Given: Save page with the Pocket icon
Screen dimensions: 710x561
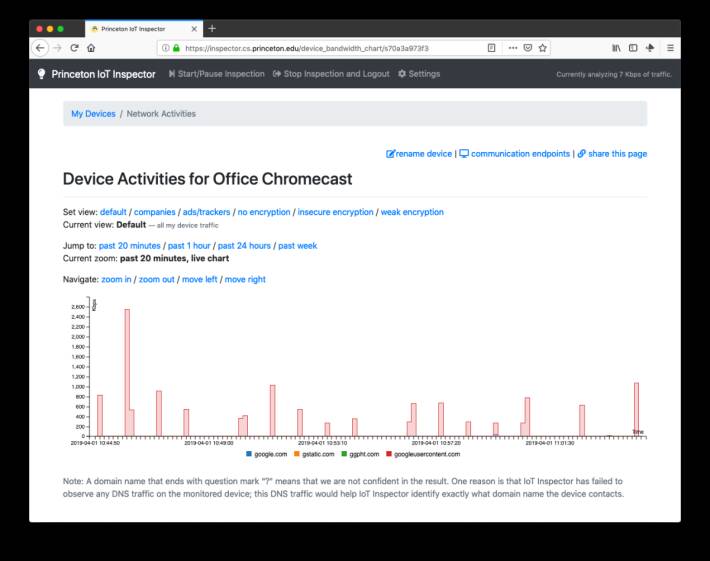Looking at the screenshot, I should (528, 48).
